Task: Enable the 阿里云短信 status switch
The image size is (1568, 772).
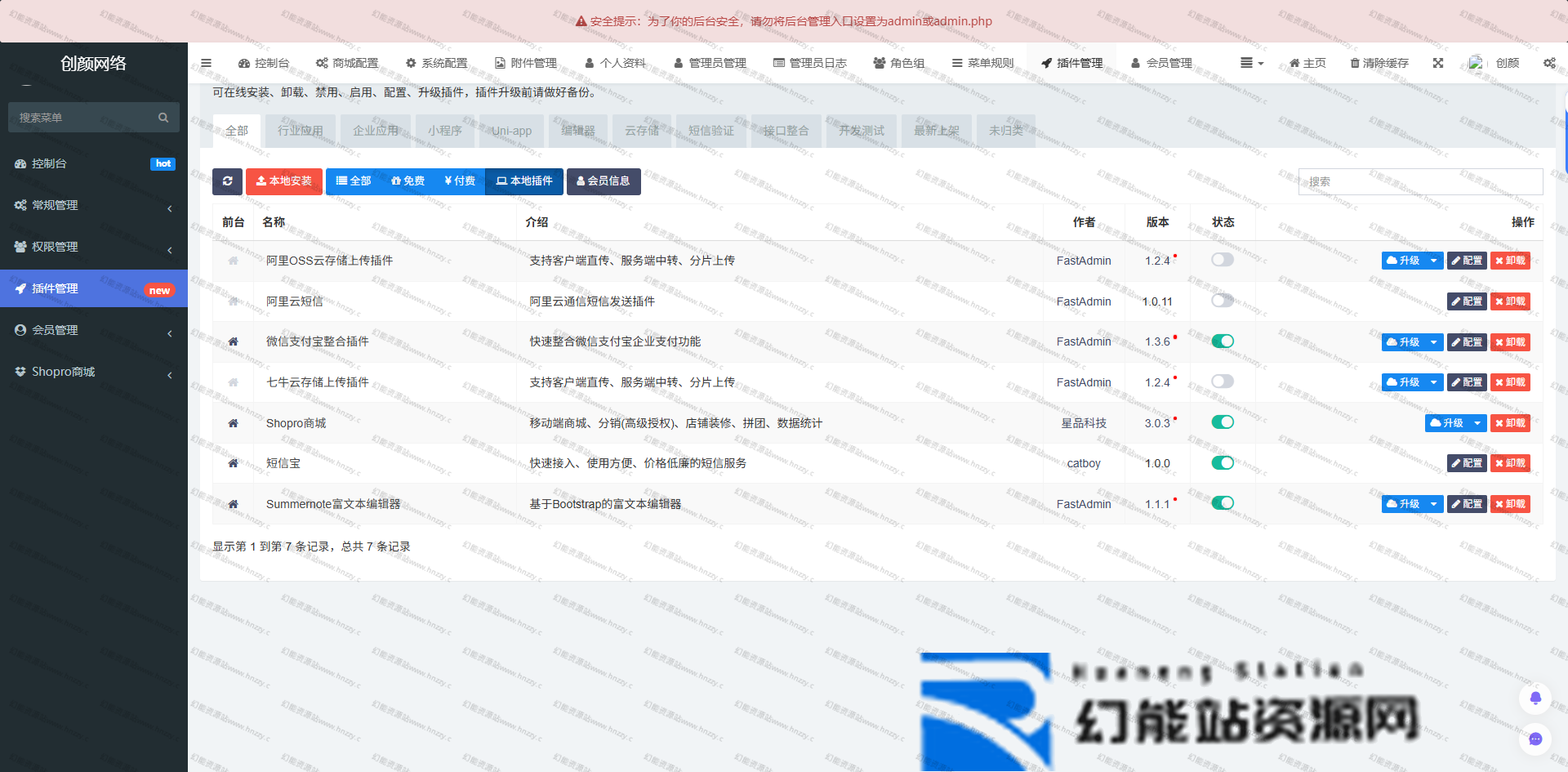Action: tap(1223, 301)
